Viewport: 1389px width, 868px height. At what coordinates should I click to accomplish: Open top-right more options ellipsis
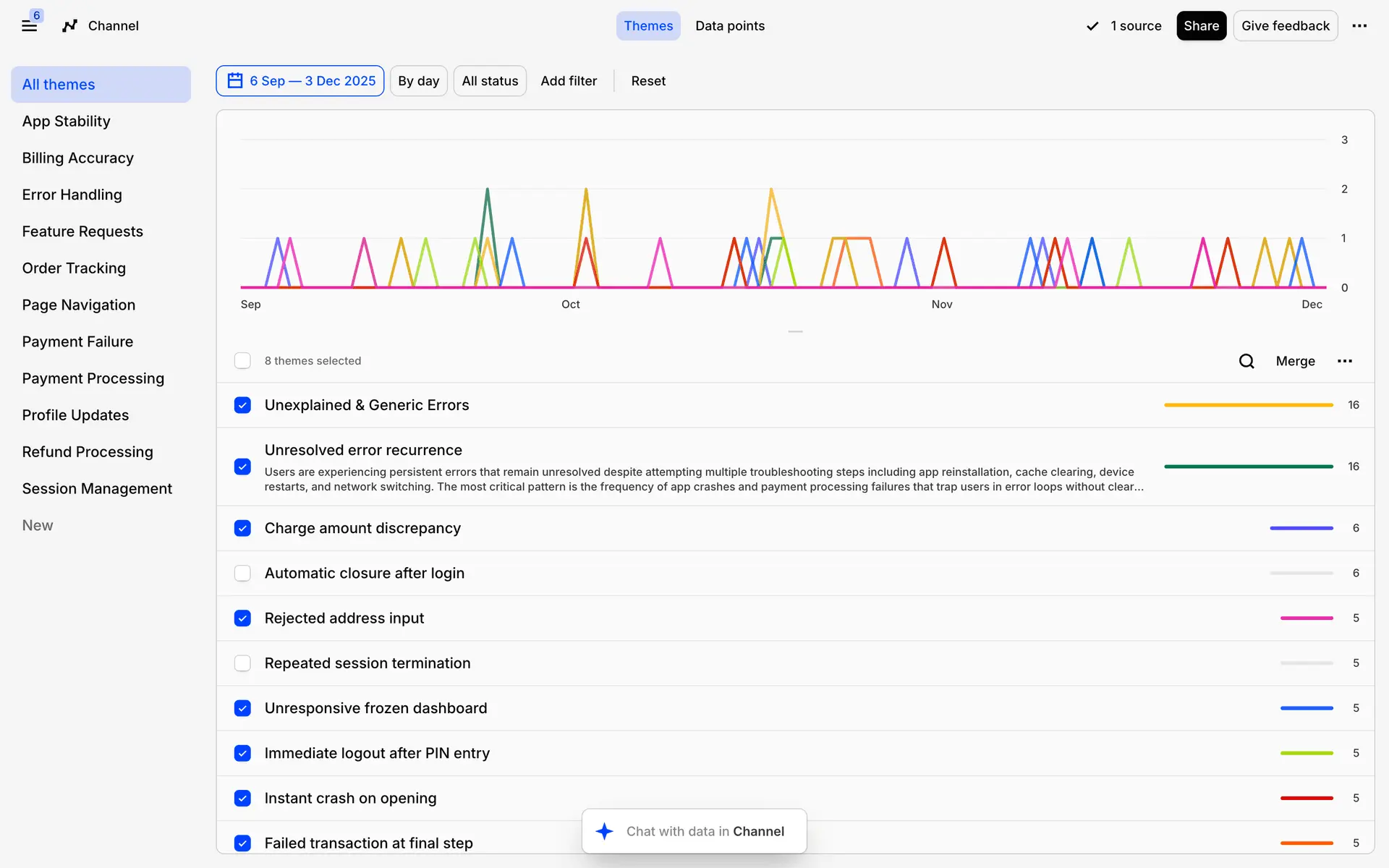tap(1359, 26)
